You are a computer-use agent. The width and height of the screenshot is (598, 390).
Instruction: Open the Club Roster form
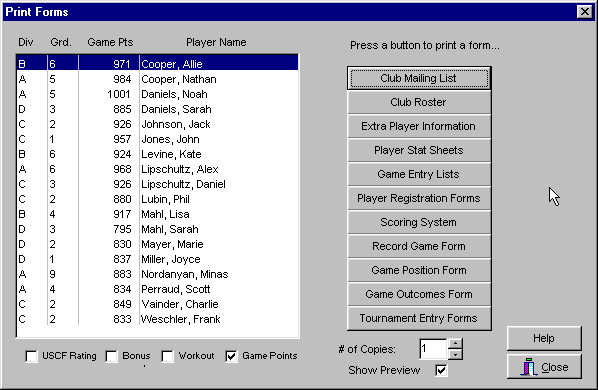pyautogui.click(x=419, y=102)
